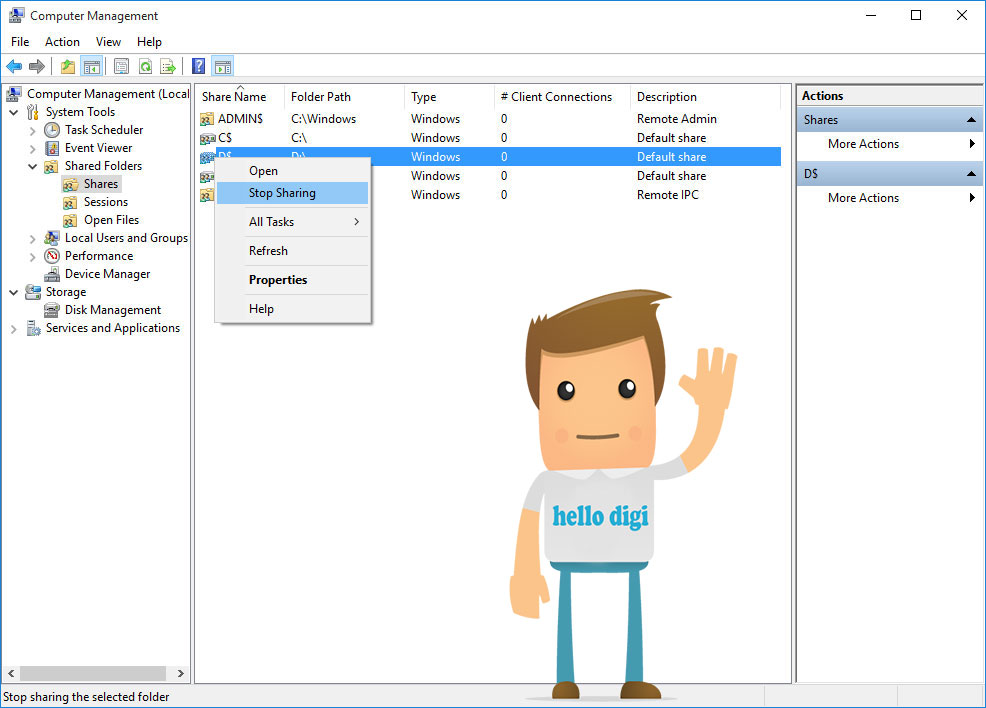Image resolution: width=986 pixels, height=708 pixels.
Task: Click the System Tools wrench icon
Action: 33,113
